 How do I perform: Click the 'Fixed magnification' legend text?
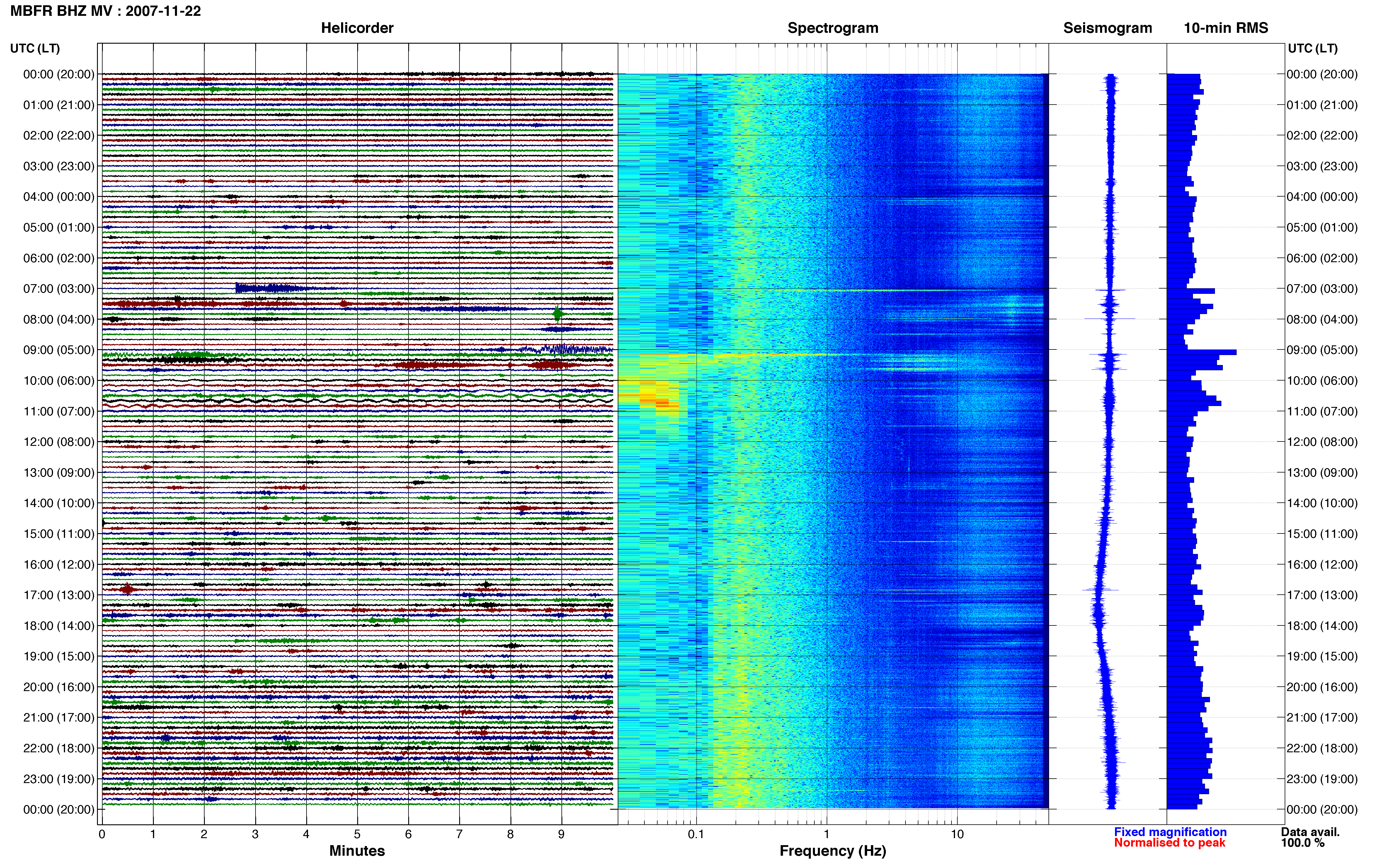click(x=1170, y=832)
